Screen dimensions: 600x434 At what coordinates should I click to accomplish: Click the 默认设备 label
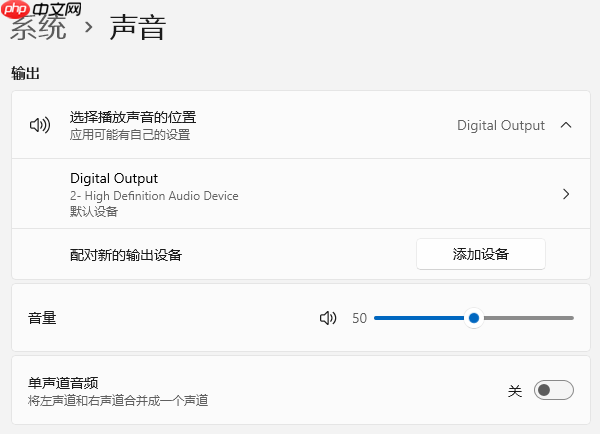[x=94, y=211]
